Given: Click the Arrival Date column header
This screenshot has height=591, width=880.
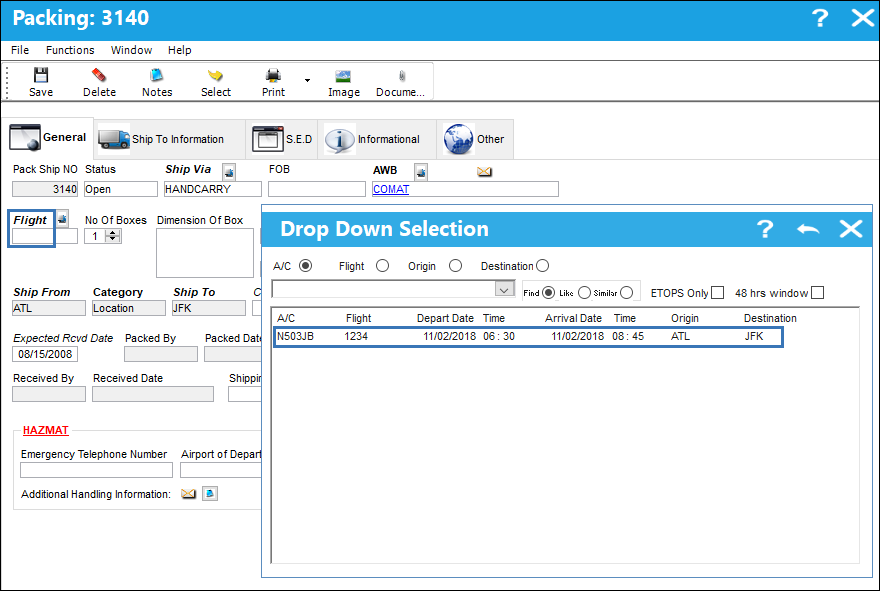Looking at the screenshot, I should pos(573,318).
